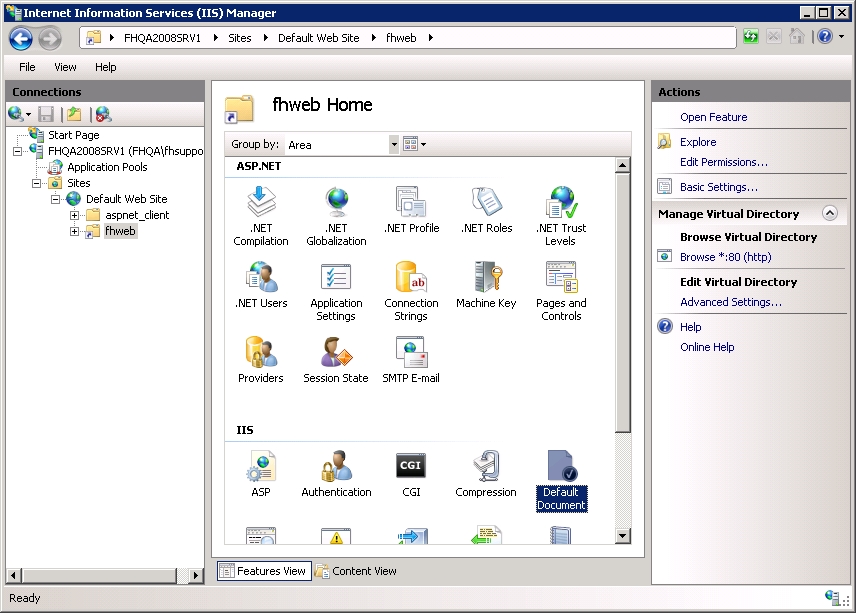Select aspnet_client folder in tree
Viewport: 856px width, 613px height.
[137, 215]
